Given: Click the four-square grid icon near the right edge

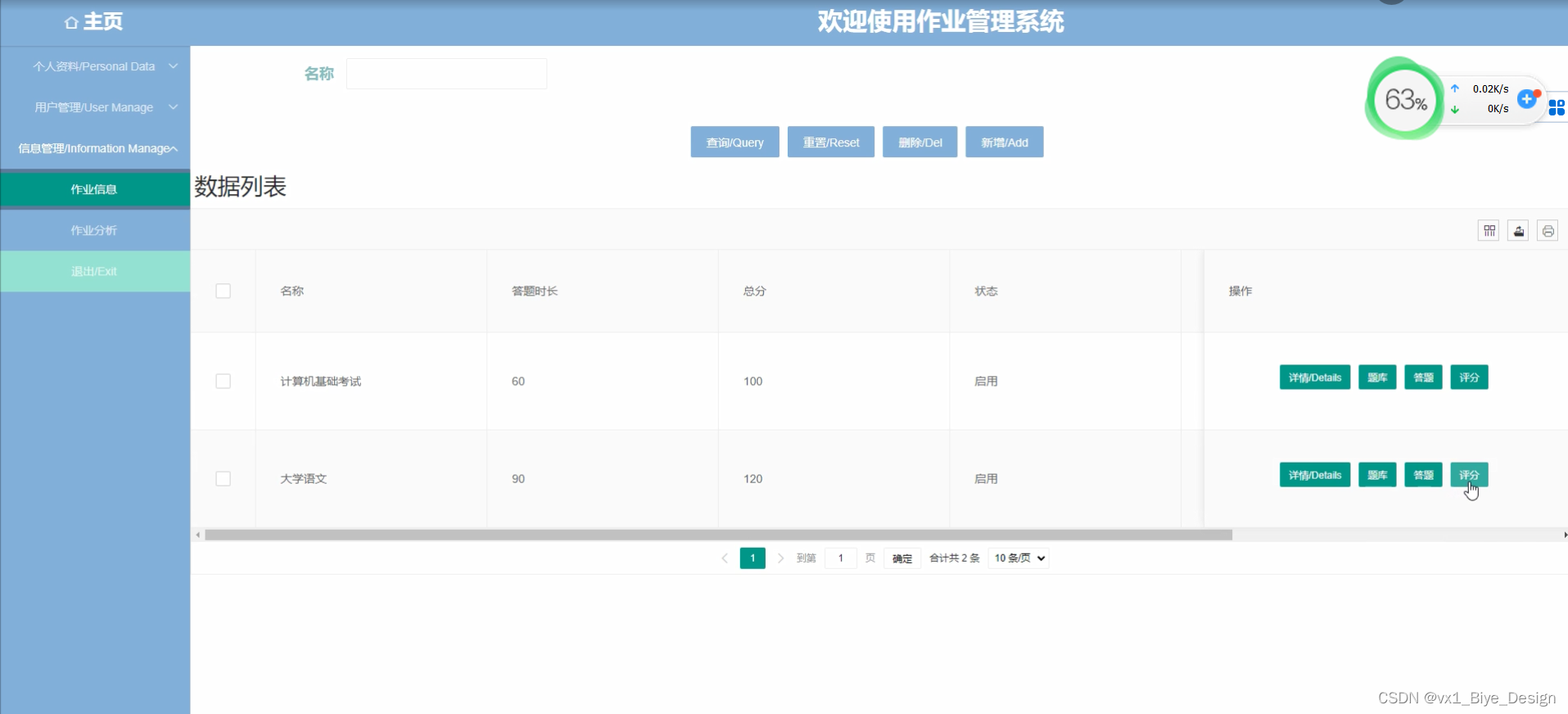Looking at the screenshot, I should click(x=1557, y=107).
